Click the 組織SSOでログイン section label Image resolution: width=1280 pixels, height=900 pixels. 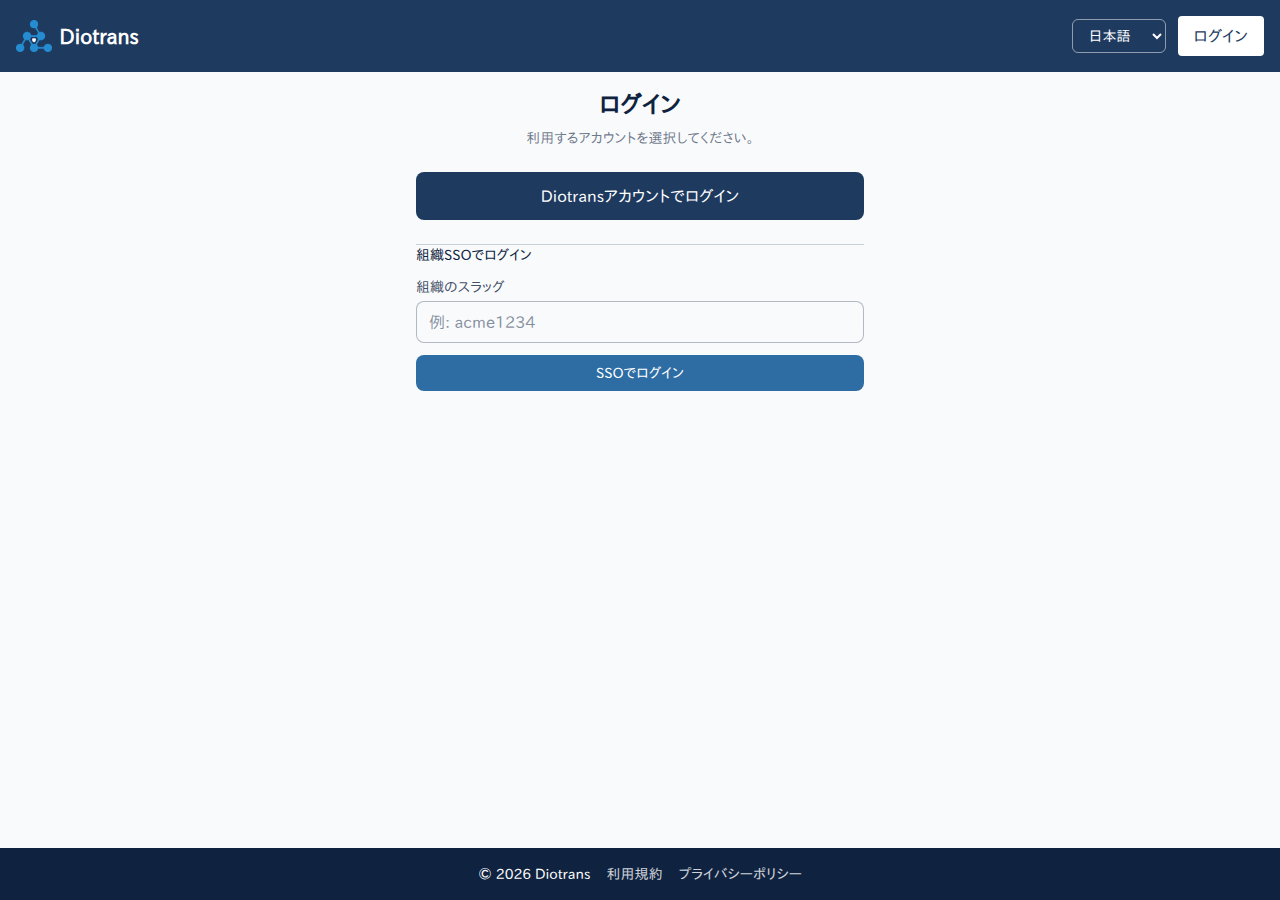click(x=474, y=255)
